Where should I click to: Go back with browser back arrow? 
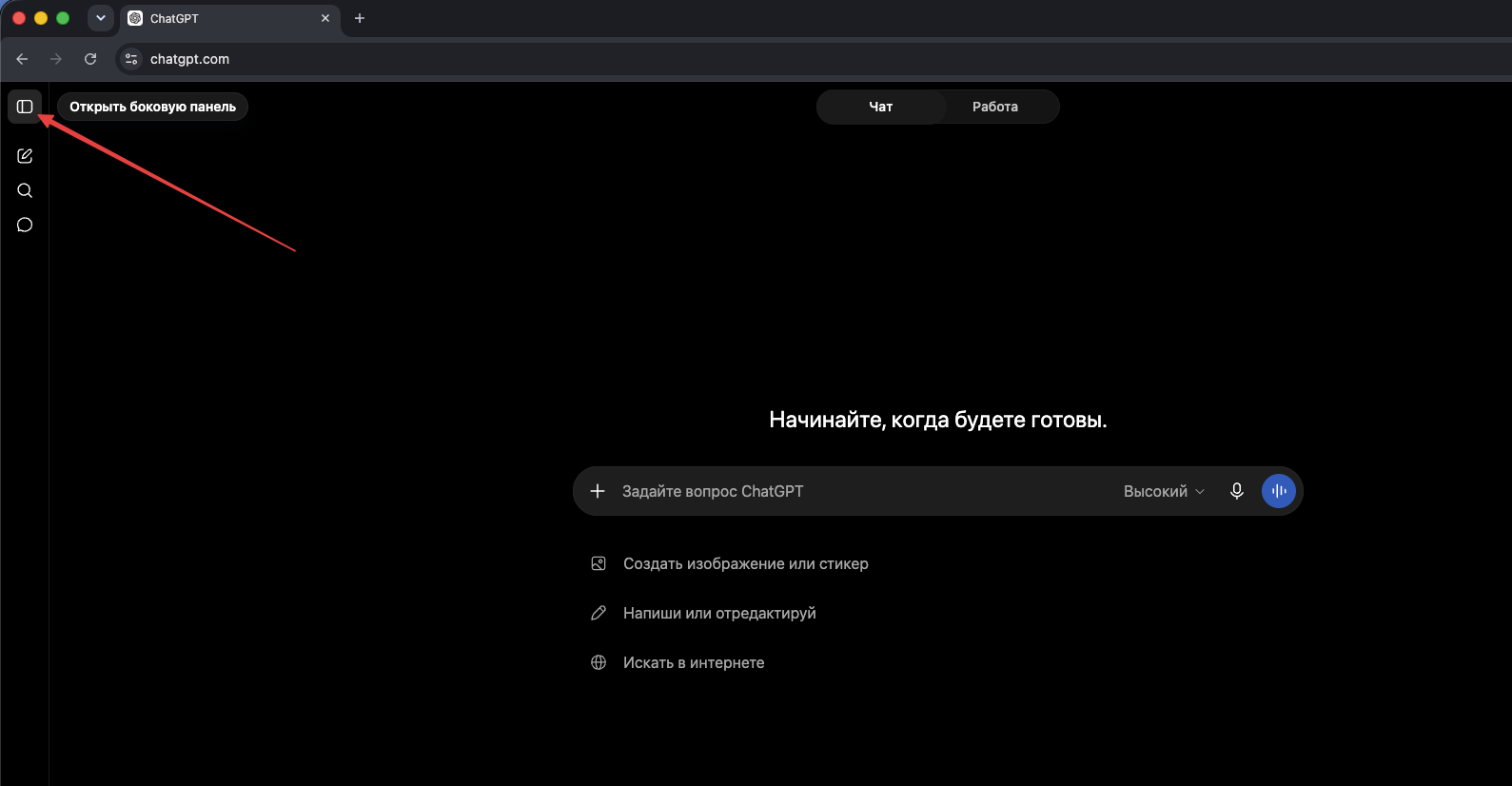point(22,59)
